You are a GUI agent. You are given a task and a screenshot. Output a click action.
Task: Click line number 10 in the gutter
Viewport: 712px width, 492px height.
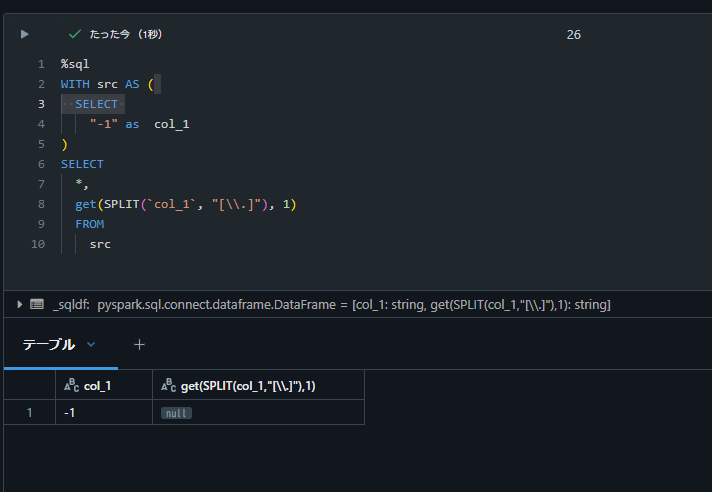click(38, 244)
